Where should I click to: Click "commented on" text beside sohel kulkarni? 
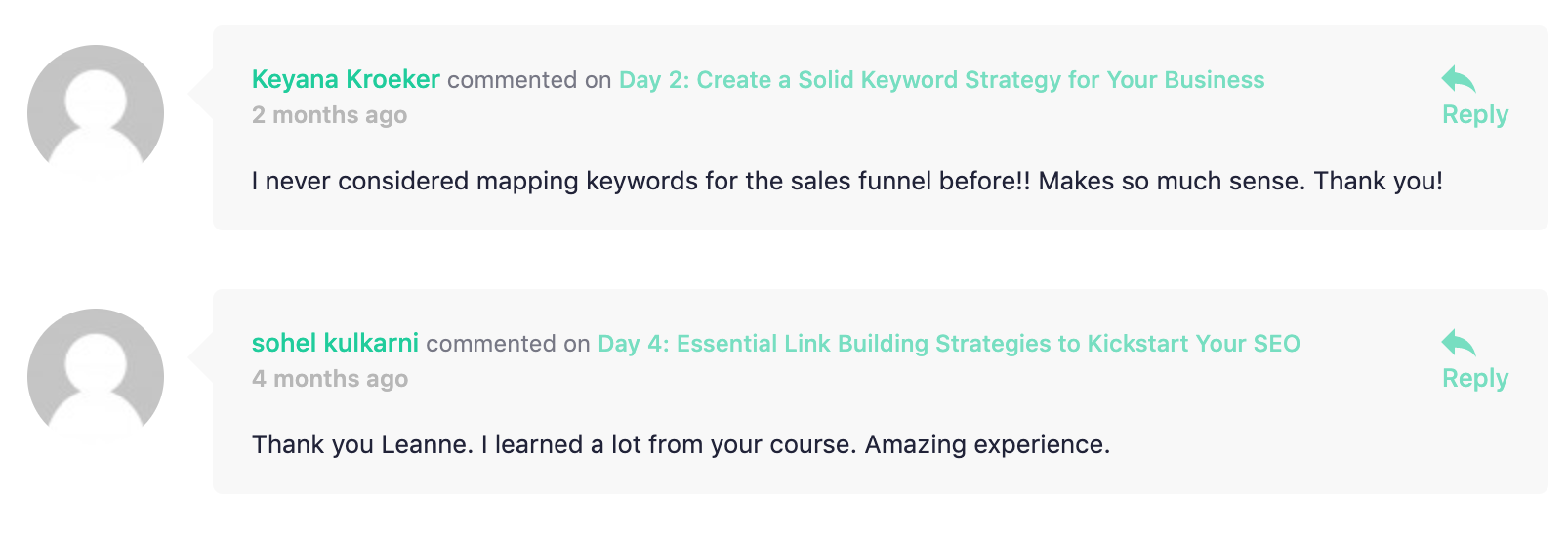(x=508, y=344)
